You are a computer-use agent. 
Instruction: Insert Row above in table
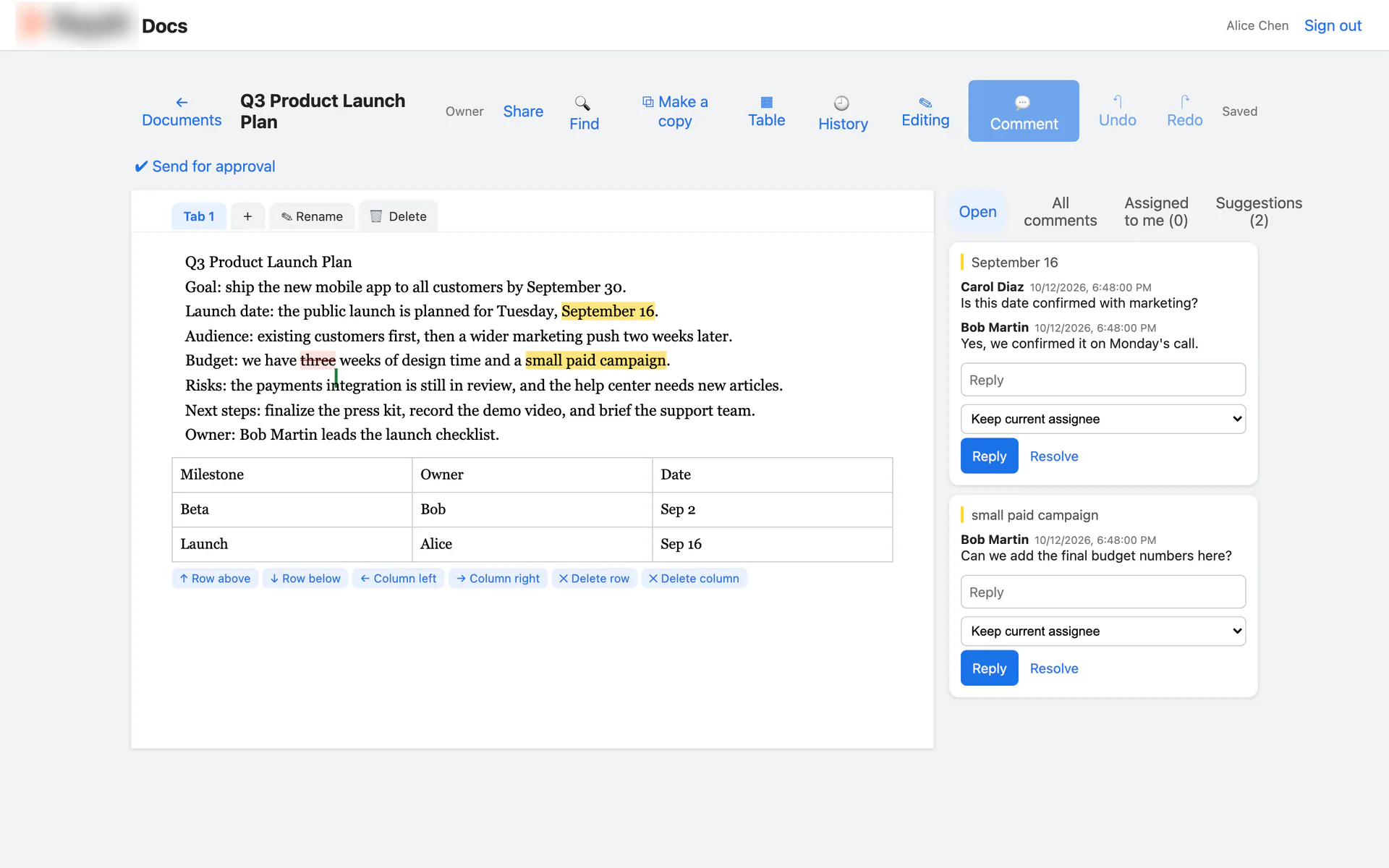[x=215, y=579]
